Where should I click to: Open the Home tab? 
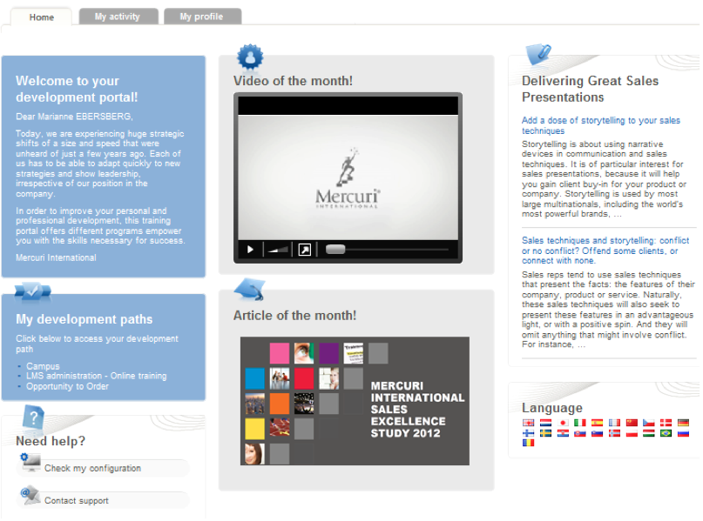41,17
